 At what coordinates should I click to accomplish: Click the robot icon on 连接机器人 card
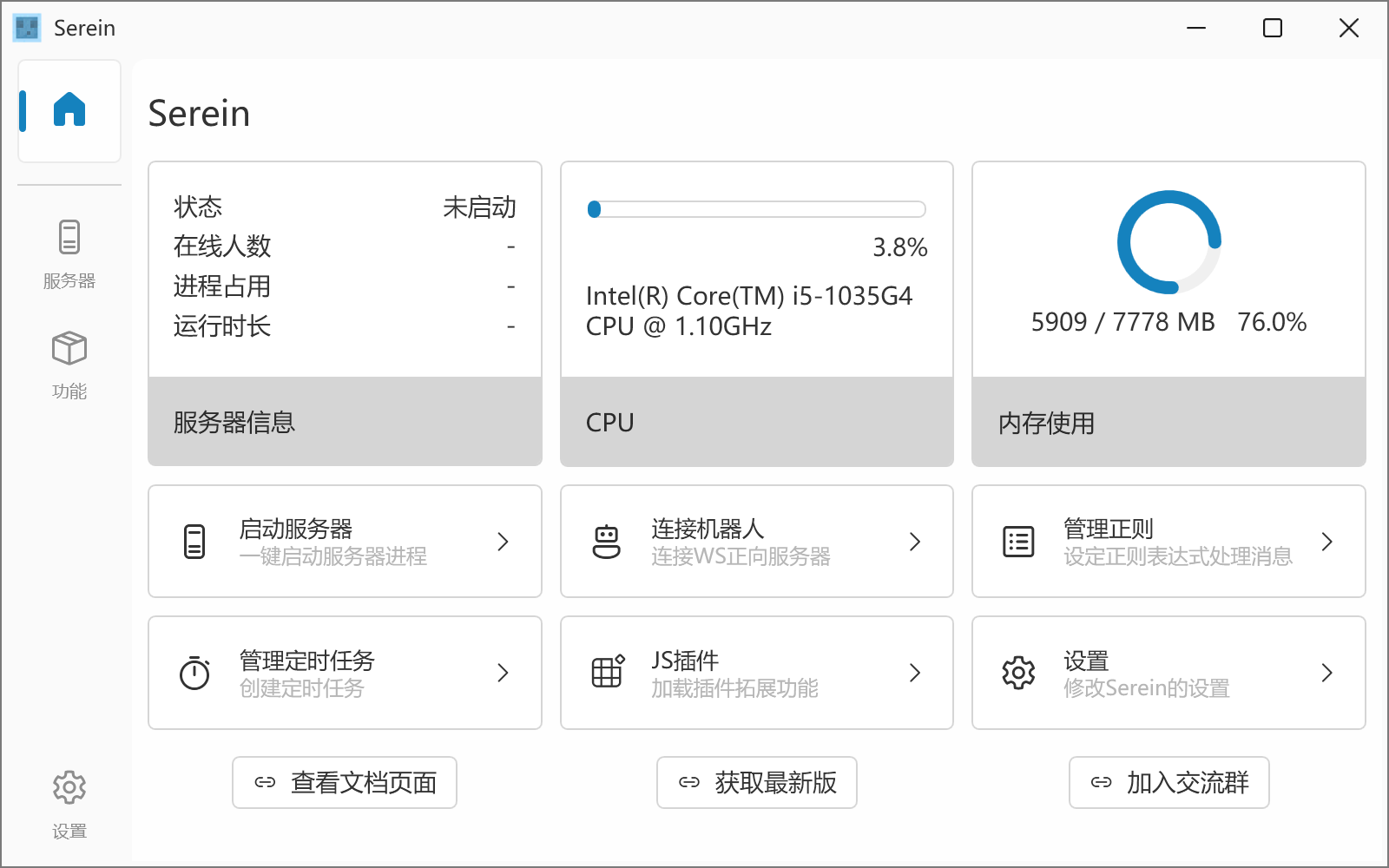click(x=607, y=542)
